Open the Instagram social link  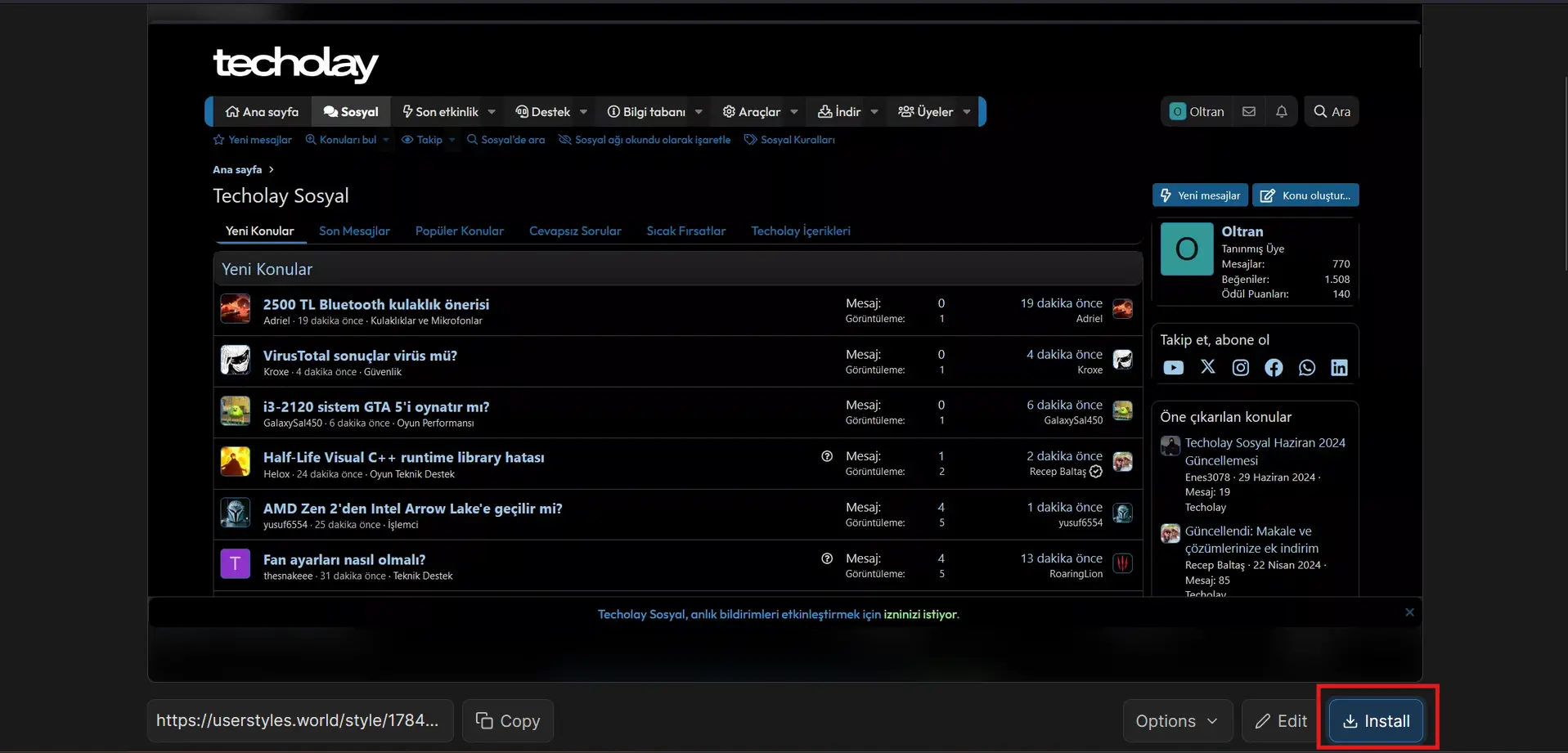[x=1241, y=368]
